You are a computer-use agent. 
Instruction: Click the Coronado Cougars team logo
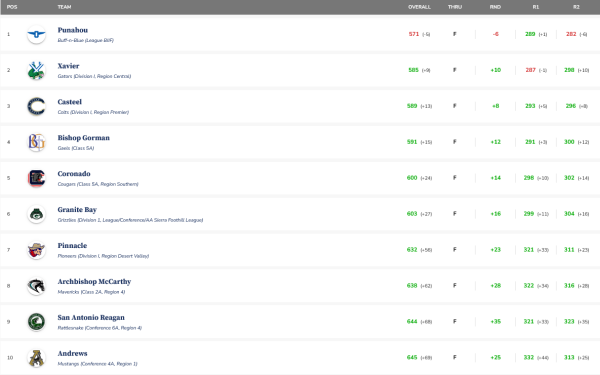click(36, 178)
